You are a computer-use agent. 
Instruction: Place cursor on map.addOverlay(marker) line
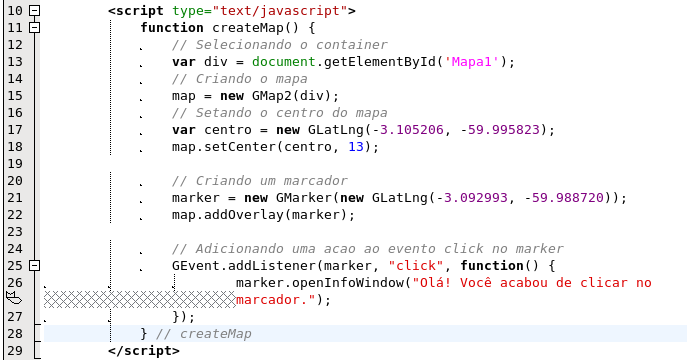(x=263, y=215)
